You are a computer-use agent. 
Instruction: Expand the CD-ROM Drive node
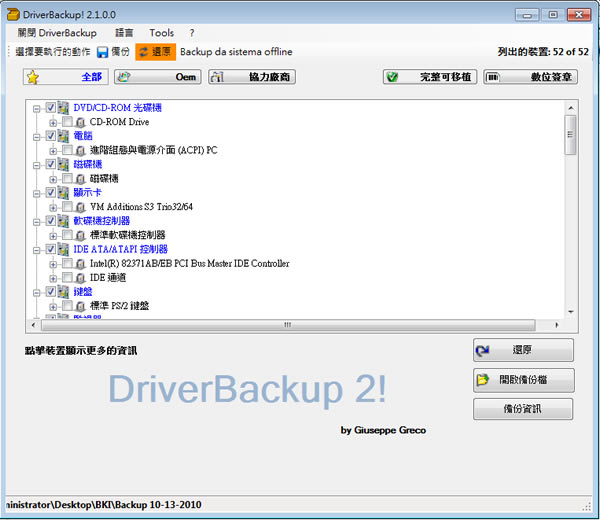click(53, 123)
